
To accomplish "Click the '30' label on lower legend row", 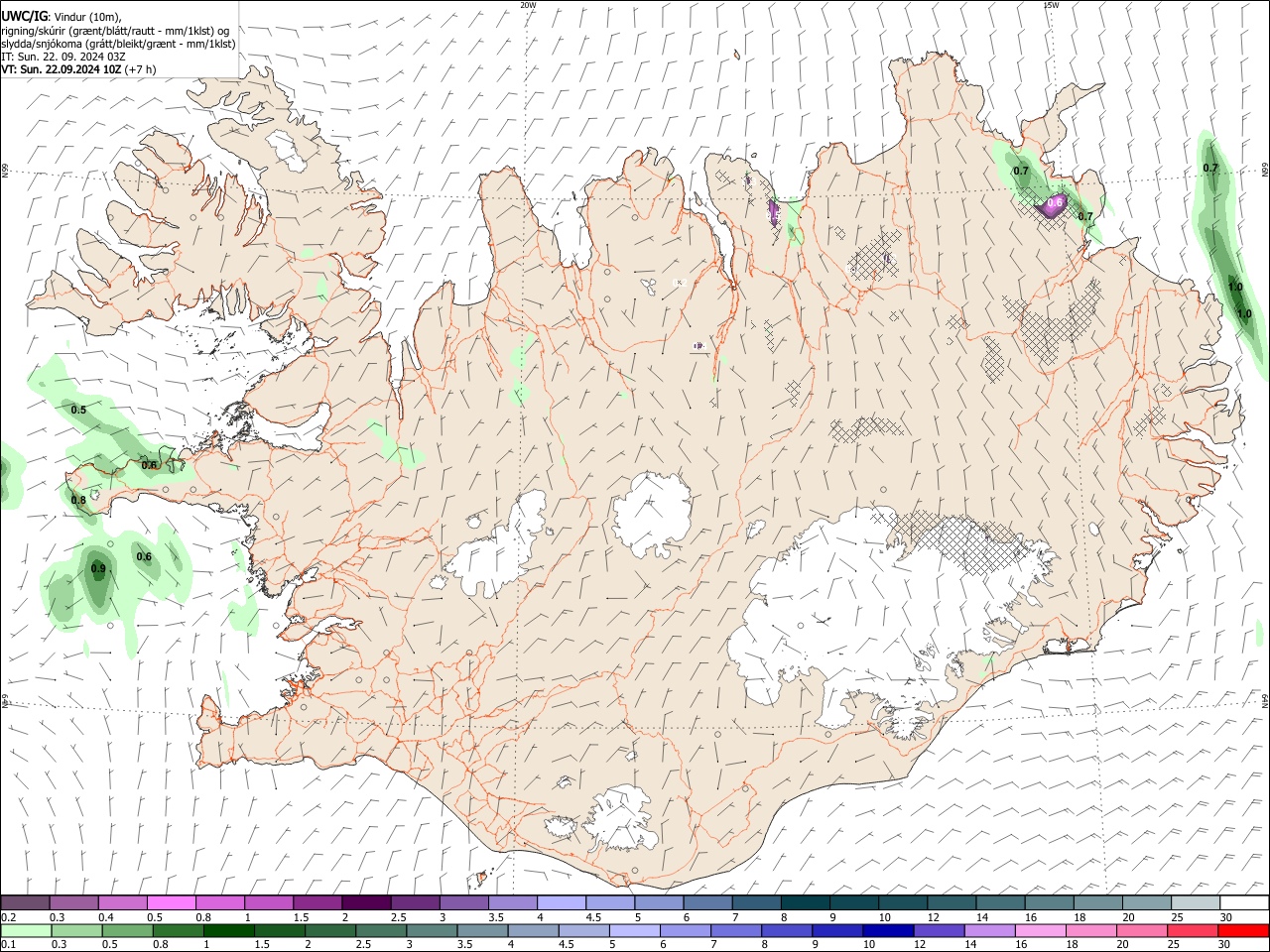I will [x=1225, y=944].
